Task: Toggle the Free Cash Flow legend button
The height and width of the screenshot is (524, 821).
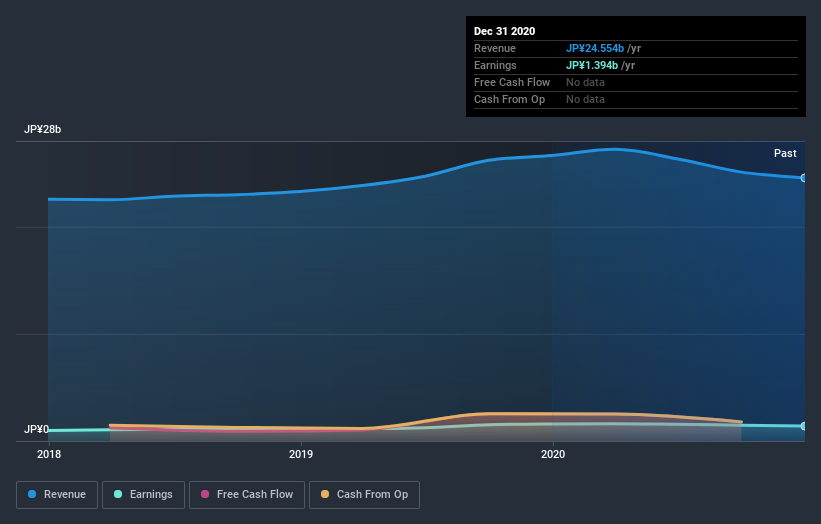Action: 247,495
